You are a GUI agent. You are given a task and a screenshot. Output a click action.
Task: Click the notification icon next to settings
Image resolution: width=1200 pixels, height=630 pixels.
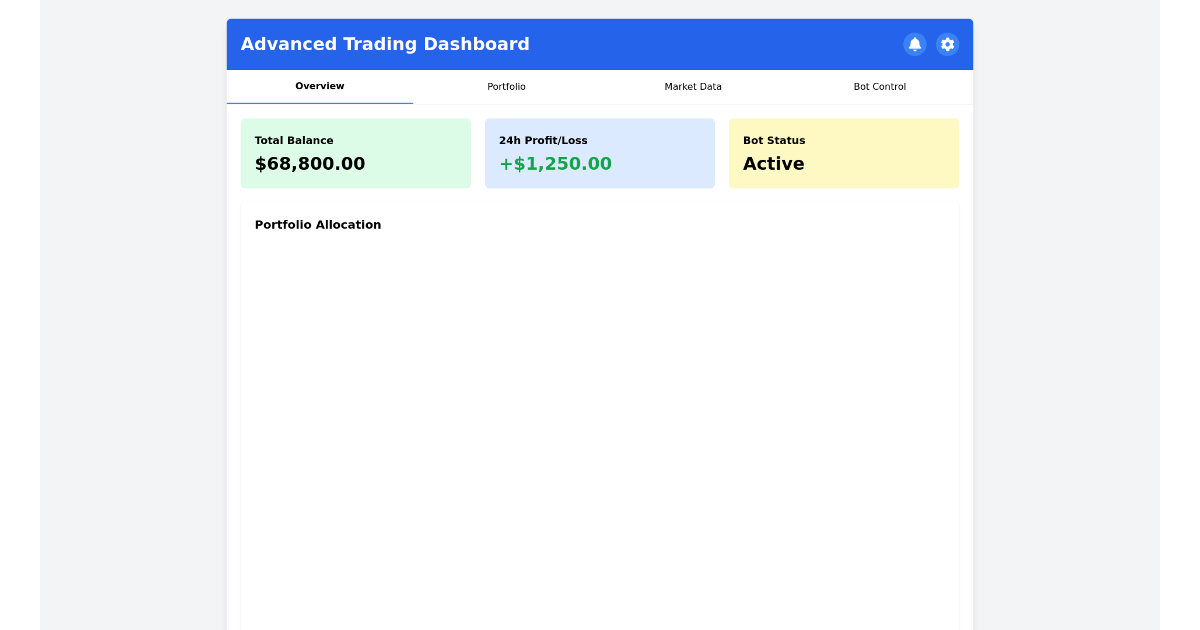pyautogui.click(x=915, y=44)
